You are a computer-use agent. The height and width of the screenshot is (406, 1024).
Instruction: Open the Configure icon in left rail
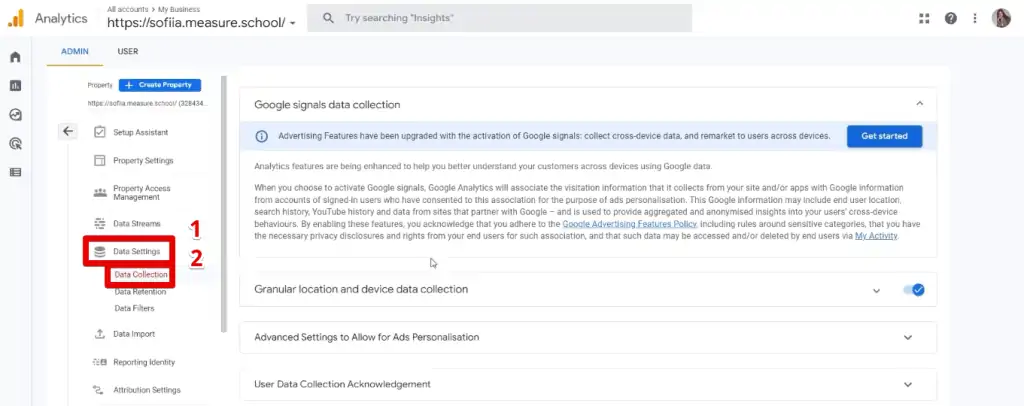tap(15, 172)
